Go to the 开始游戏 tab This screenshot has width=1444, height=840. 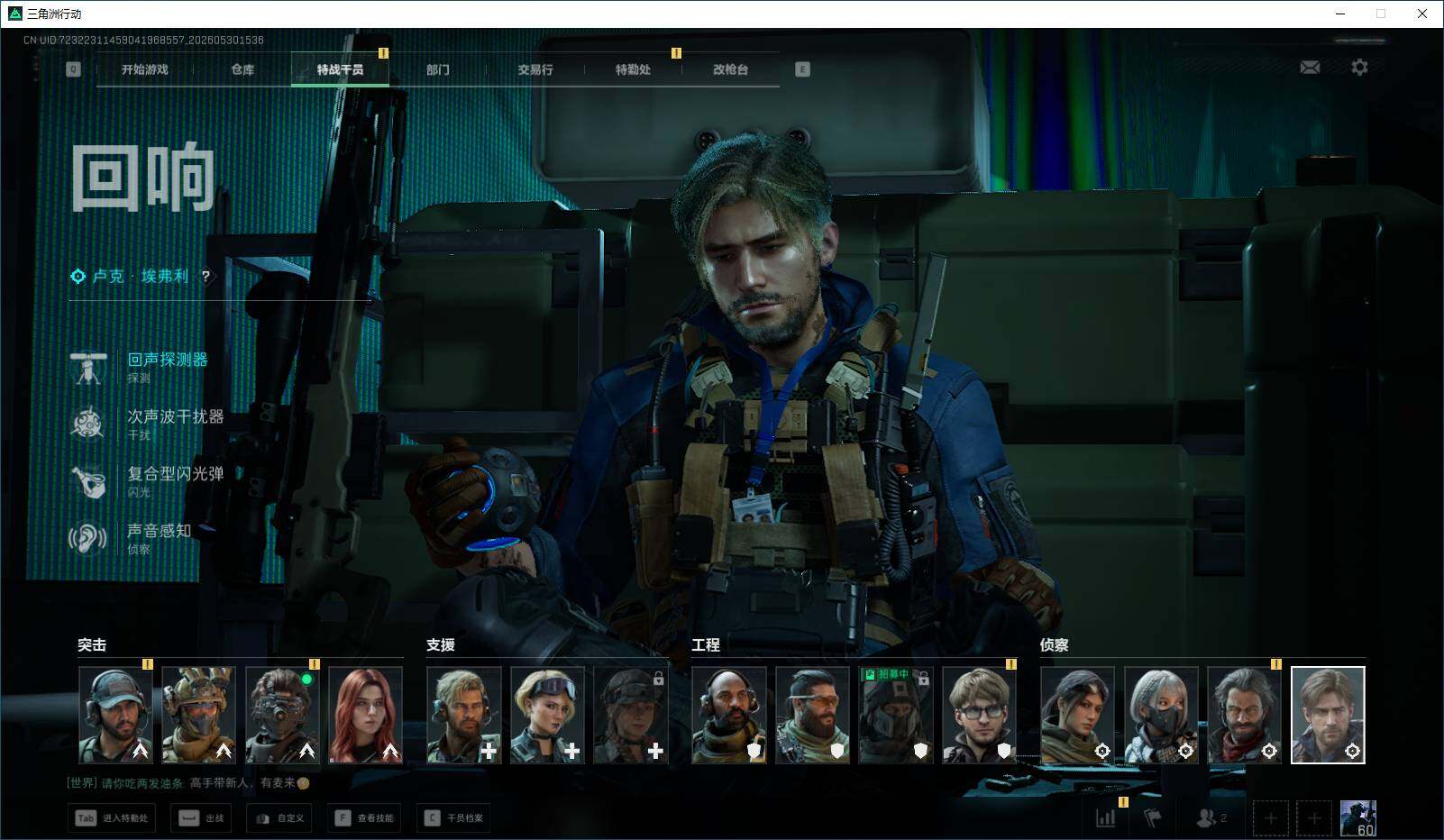coord(145,69)
